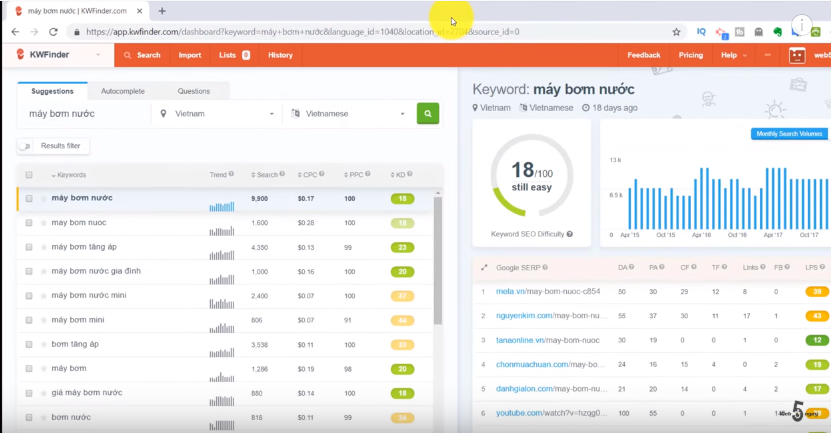Switch to the Autocomplete tab
The width and height of the screenshot is (831, 433).
(x=123, y=91)
